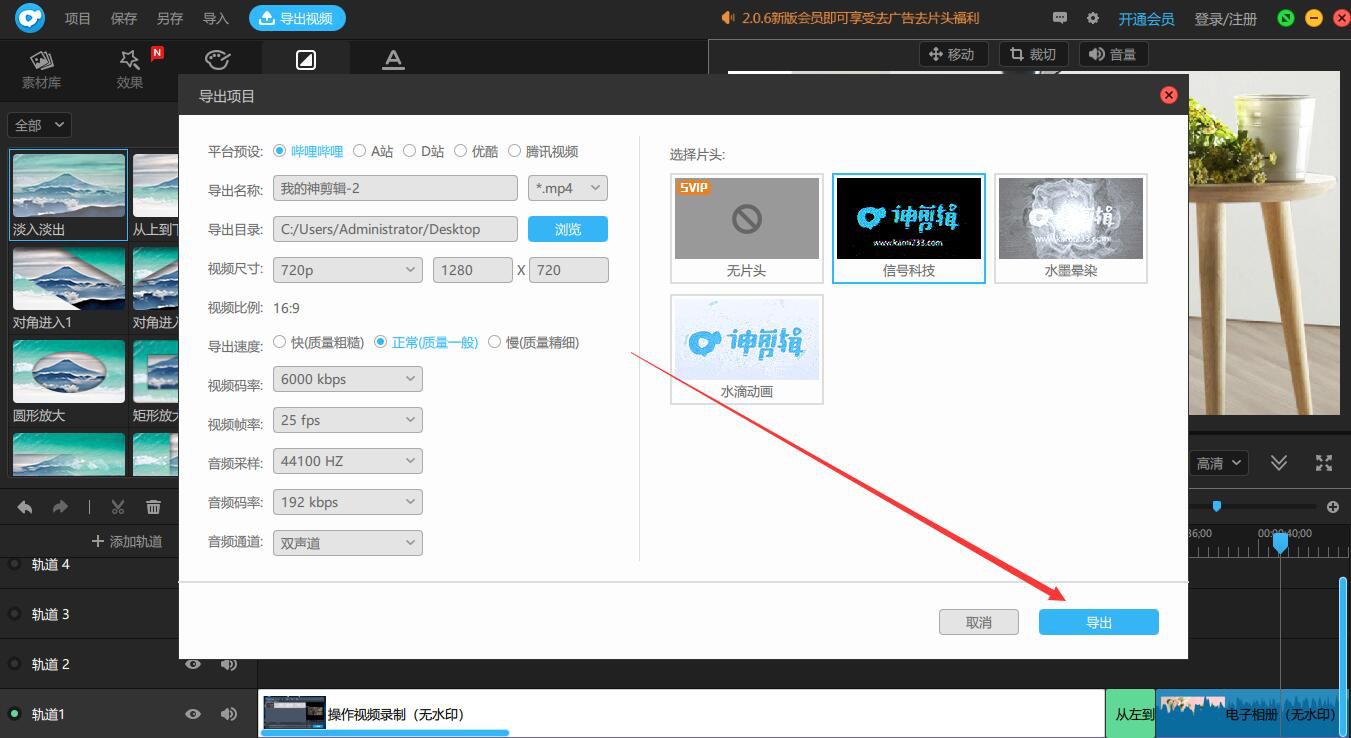The width and height of the screenshot is (1351, 738).
Task: Choose 正常(质量一般) export speed
Action: pyautogui.click(x=426, y=342)
